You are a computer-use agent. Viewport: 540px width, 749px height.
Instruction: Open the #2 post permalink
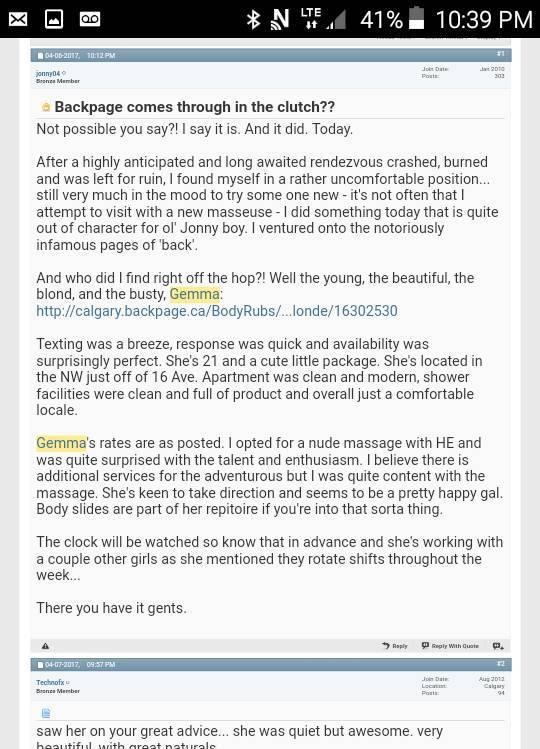tap(500, 664)
